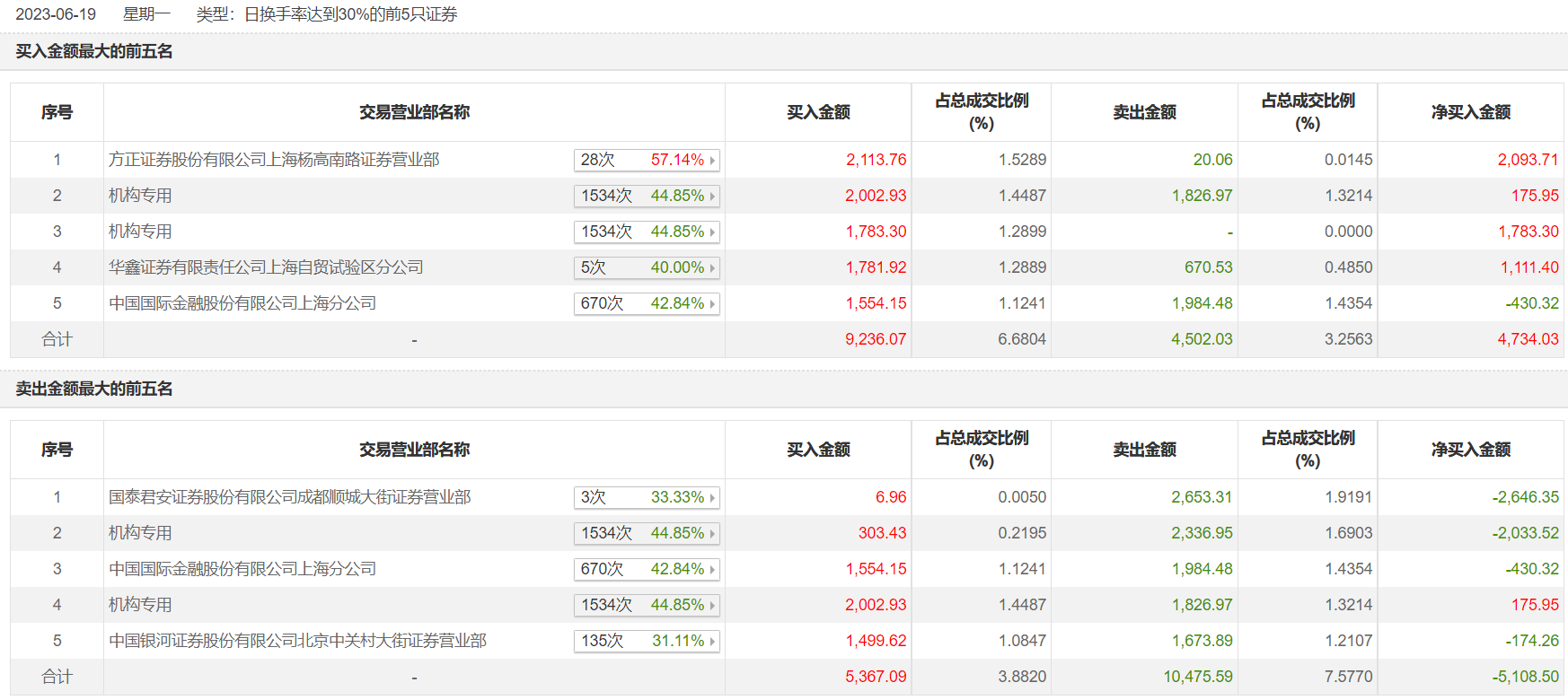Screen dimensions: 1568x700
Task: Open 方正证券上海杨高南路证券营业部 link
Action: tap(274, 160)
